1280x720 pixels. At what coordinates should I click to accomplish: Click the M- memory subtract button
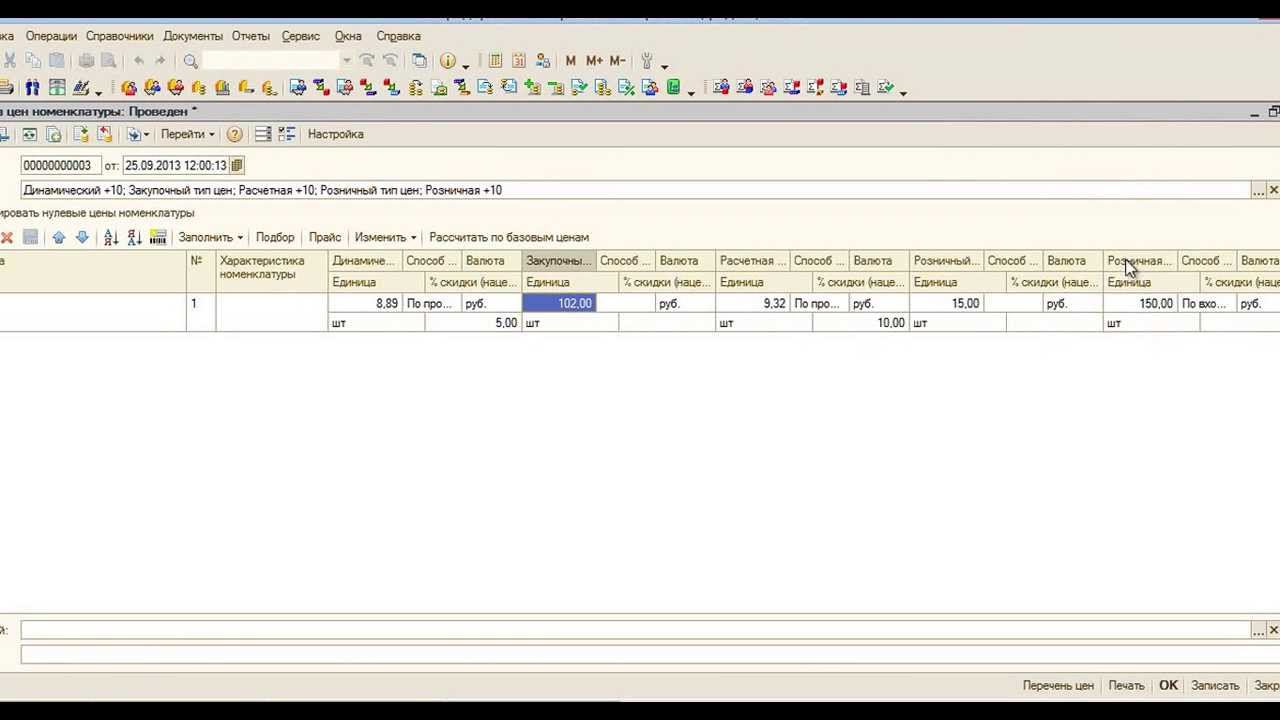click(x=617, y=61)
